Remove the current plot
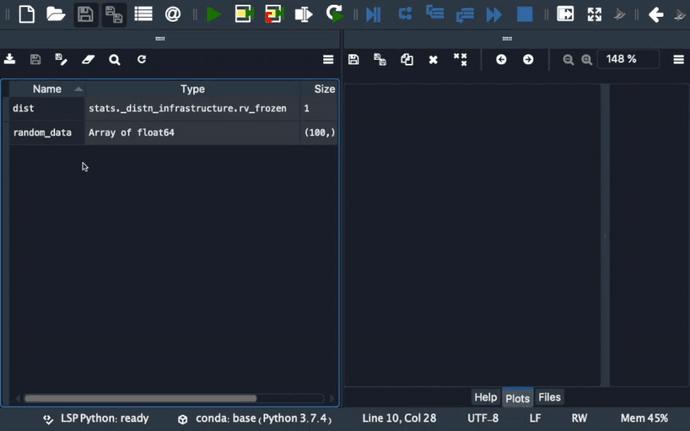690x431 pixels. click(x=433, y=59)
